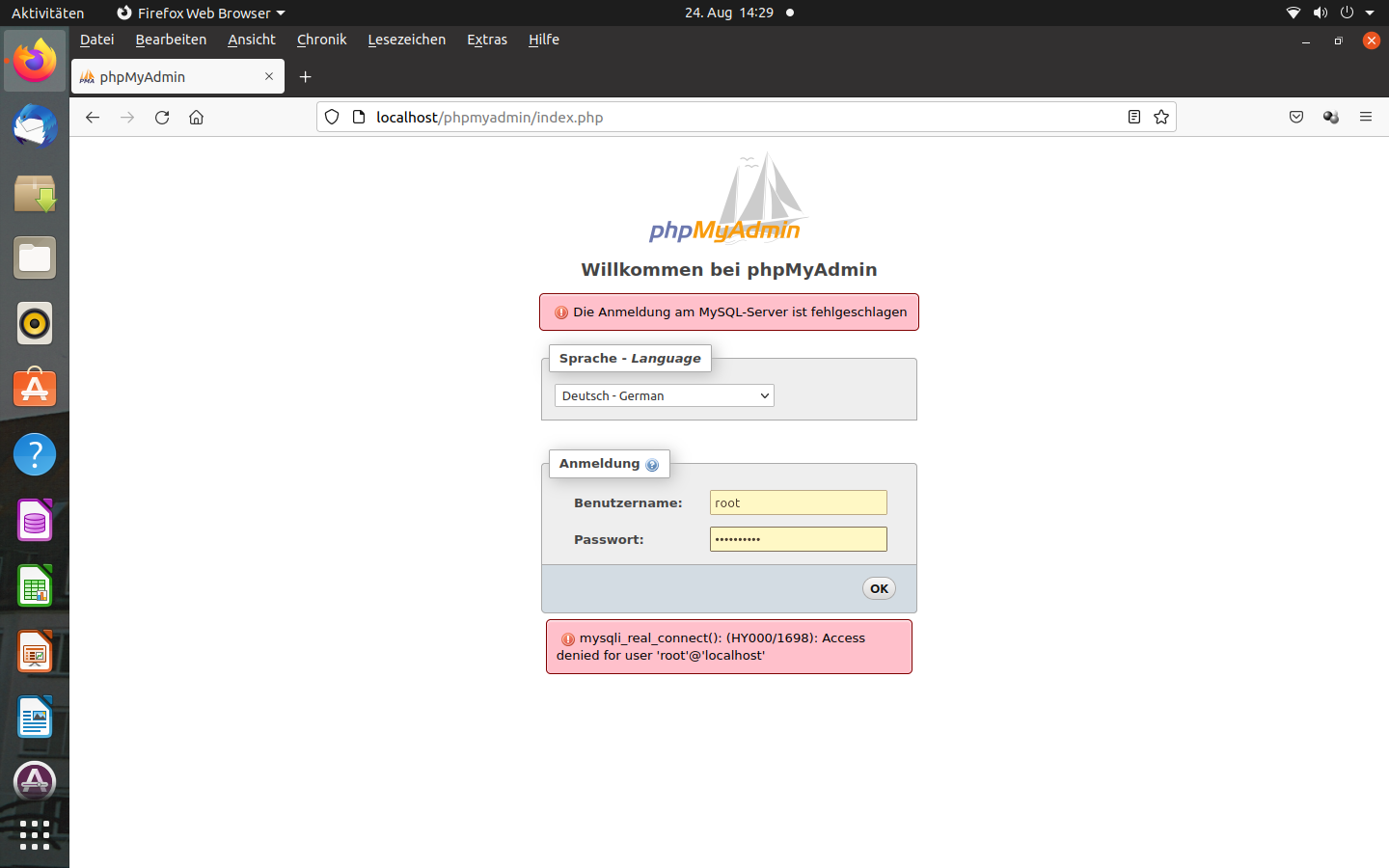Open the Extras menu
The width and height of the screenshot is (1389, 868).
pos(487,40)
